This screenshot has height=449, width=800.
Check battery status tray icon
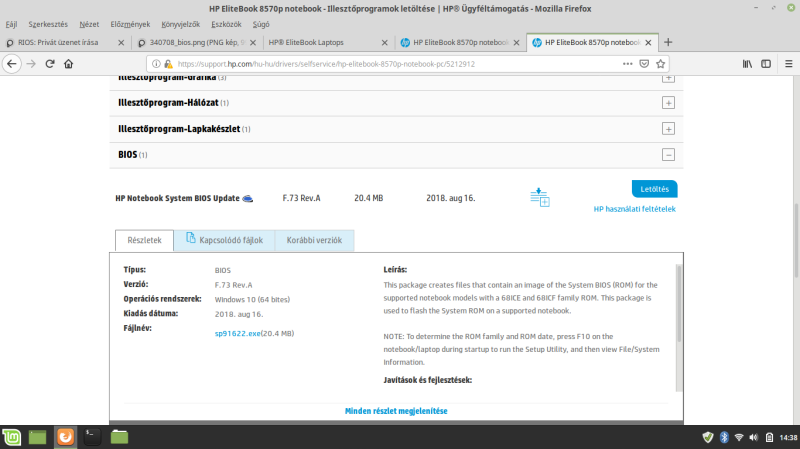(x=769, y=437)
